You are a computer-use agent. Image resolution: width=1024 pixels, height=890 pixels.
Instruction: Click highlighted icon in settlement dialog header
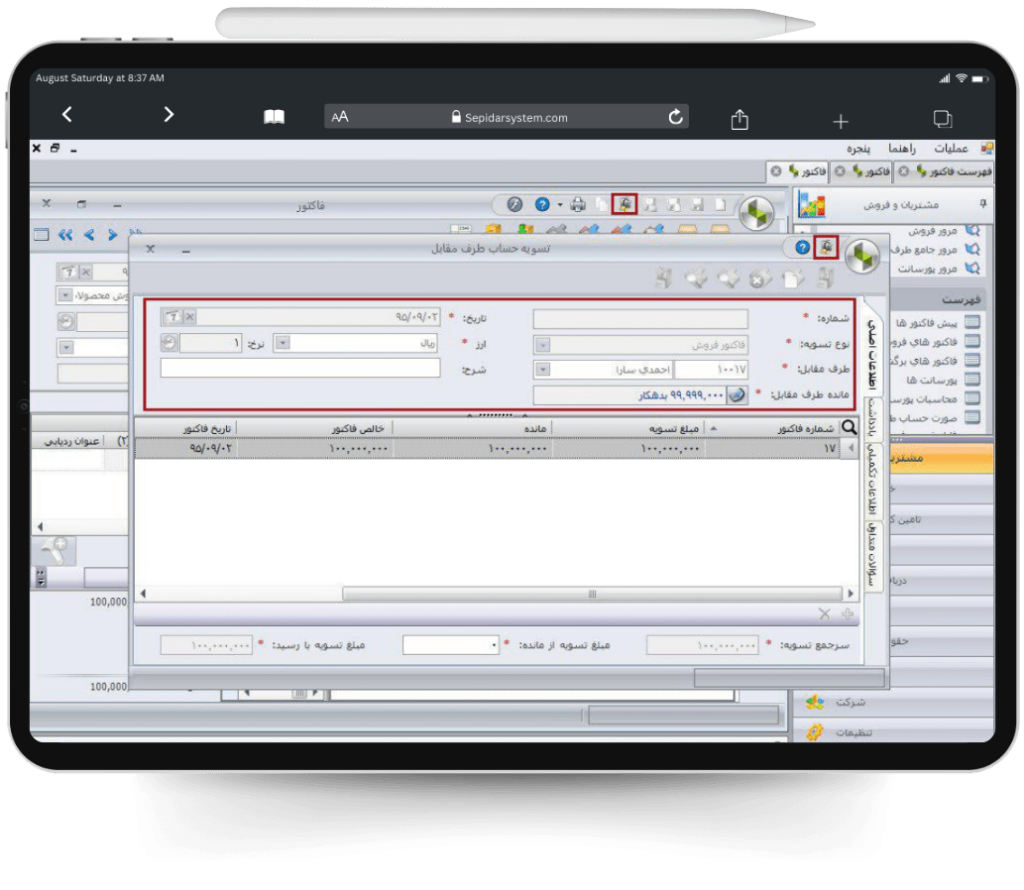[x=826, y=247]
